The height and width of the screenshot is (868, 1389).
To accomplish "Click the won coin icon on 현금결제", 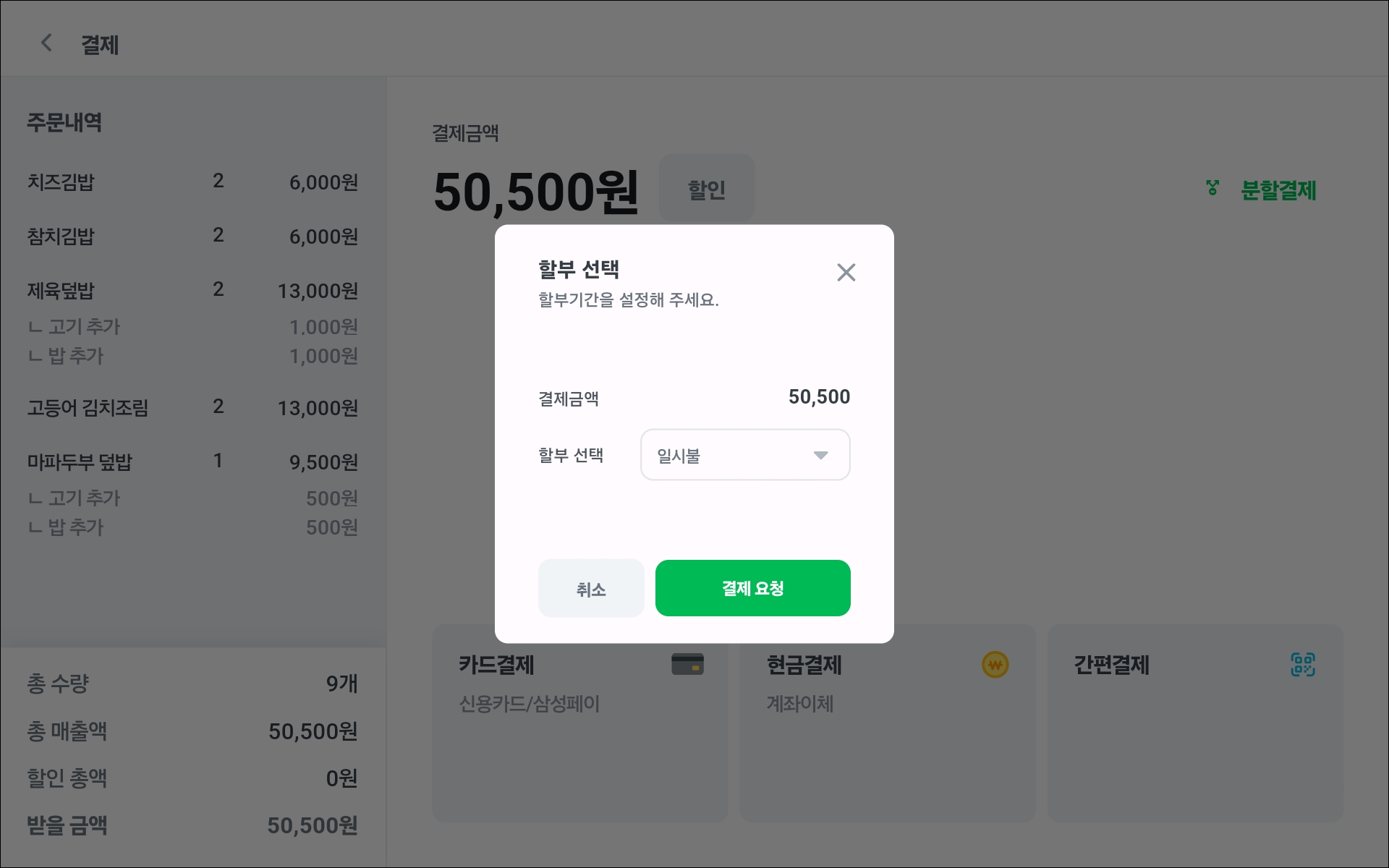I will tap(995, 665).
